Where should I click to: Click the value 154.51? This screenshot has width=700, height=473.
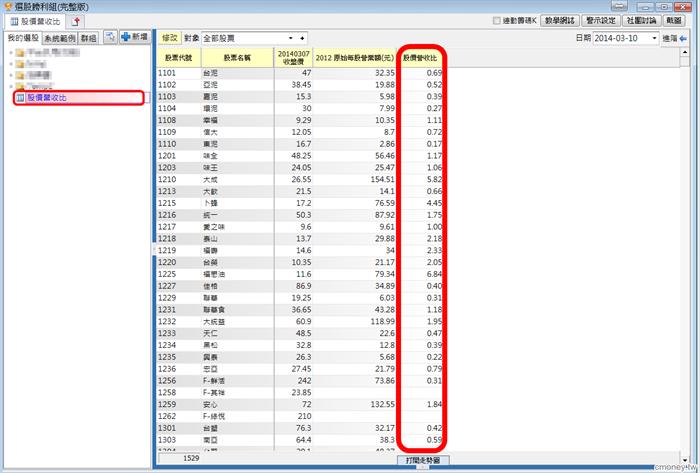tap(382, 179)
